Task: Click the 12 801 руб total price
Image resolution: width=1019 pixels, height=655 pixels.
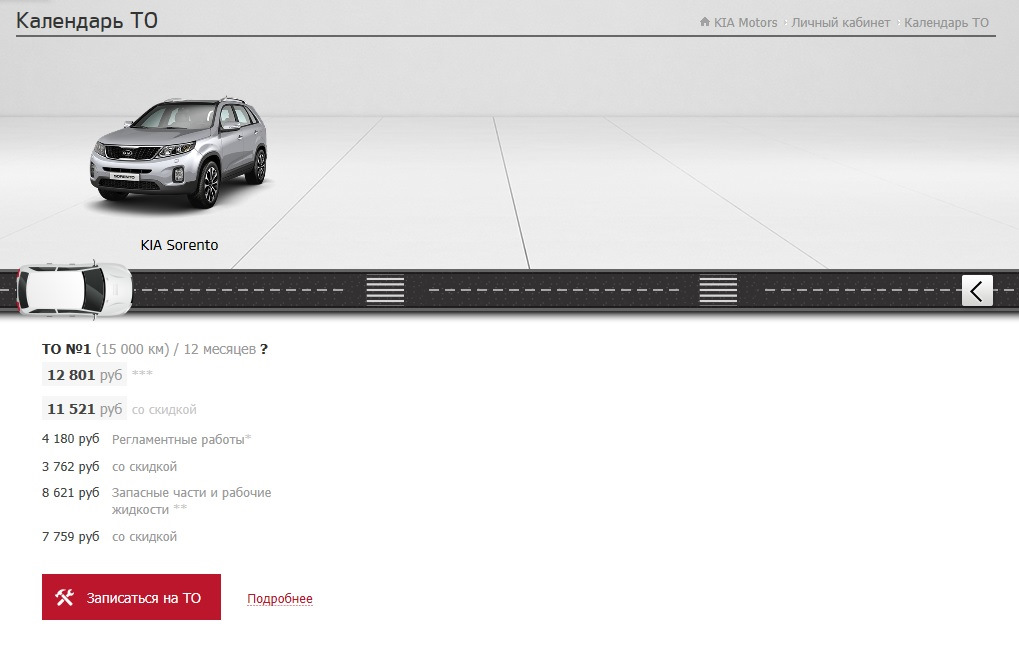Action: (x=84, y=375)
